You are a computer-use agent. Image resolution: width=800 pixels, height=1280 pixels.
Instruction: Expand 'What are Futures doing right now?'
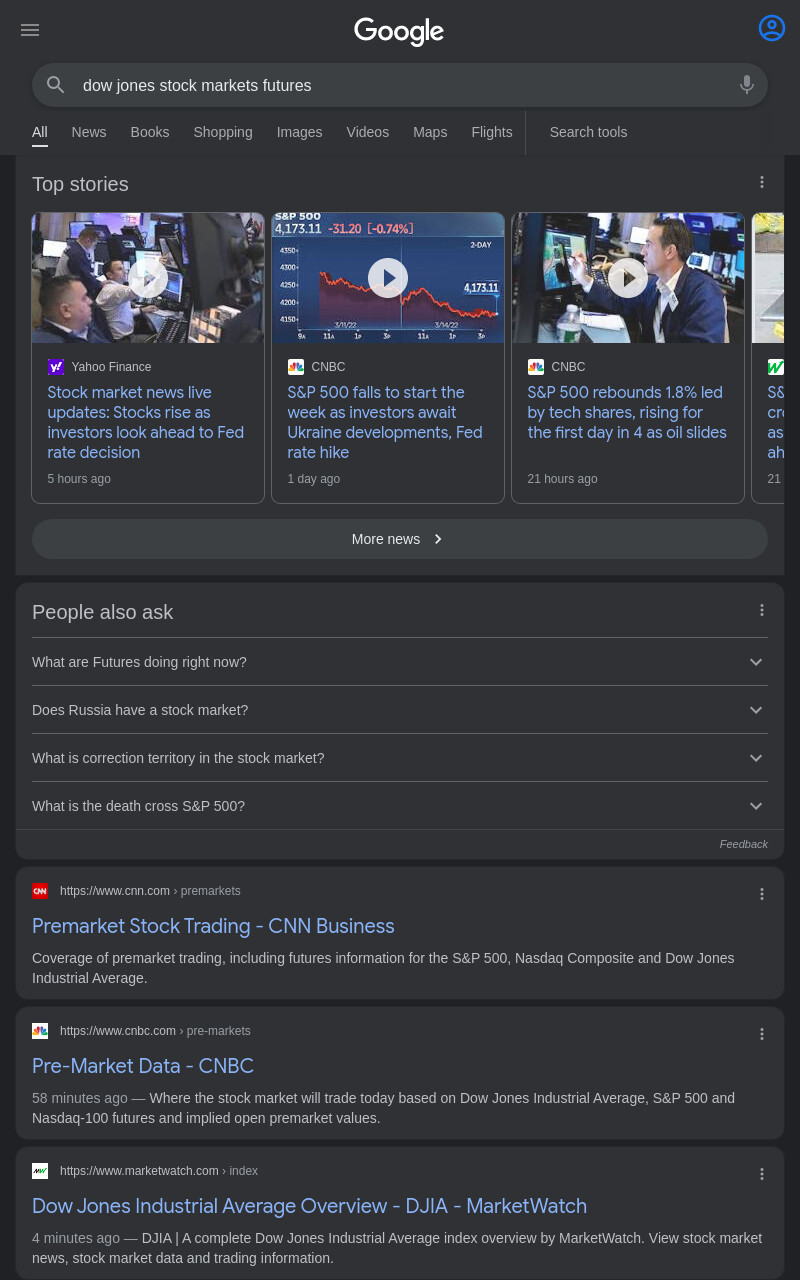[400, 662]
